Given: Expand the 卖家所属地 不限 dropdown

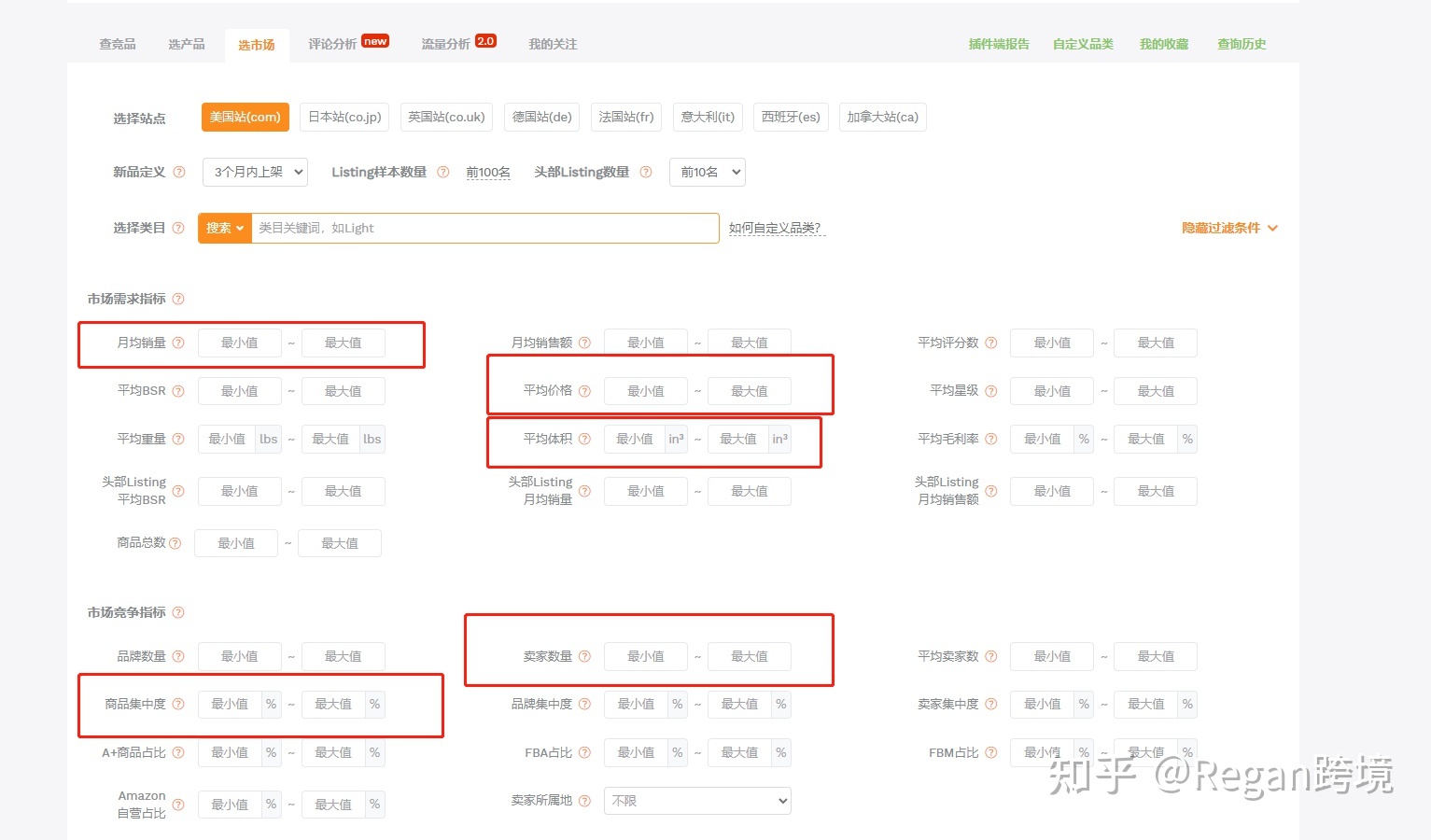Looking at the screenshot, I should 697,801.
